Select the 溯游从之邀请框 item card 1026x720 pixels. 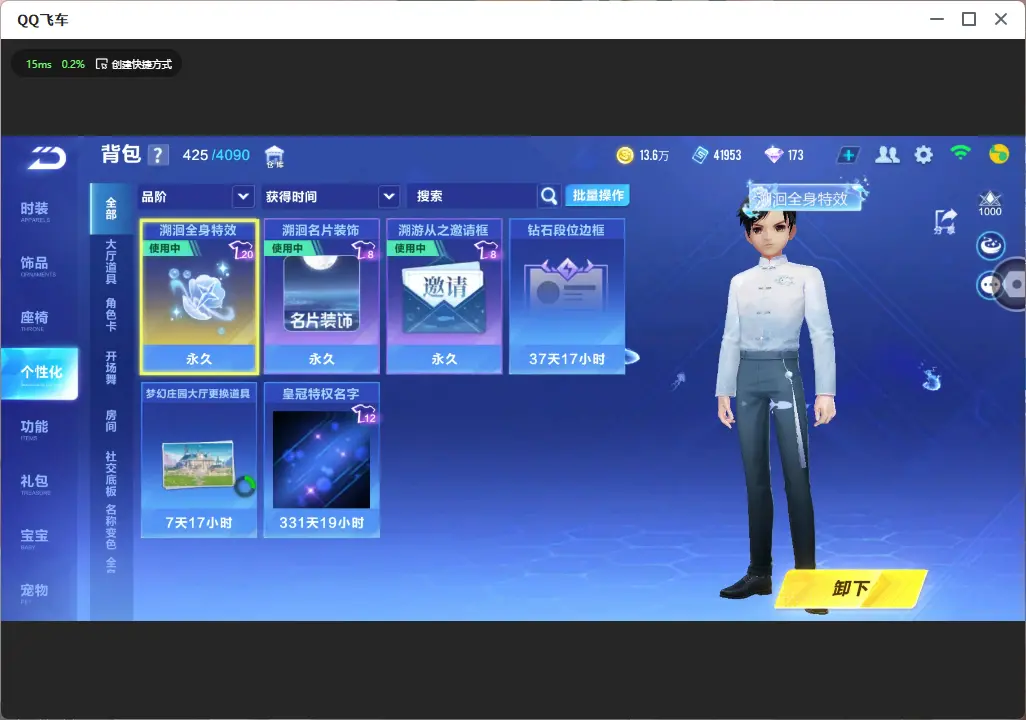coord(444,297)
